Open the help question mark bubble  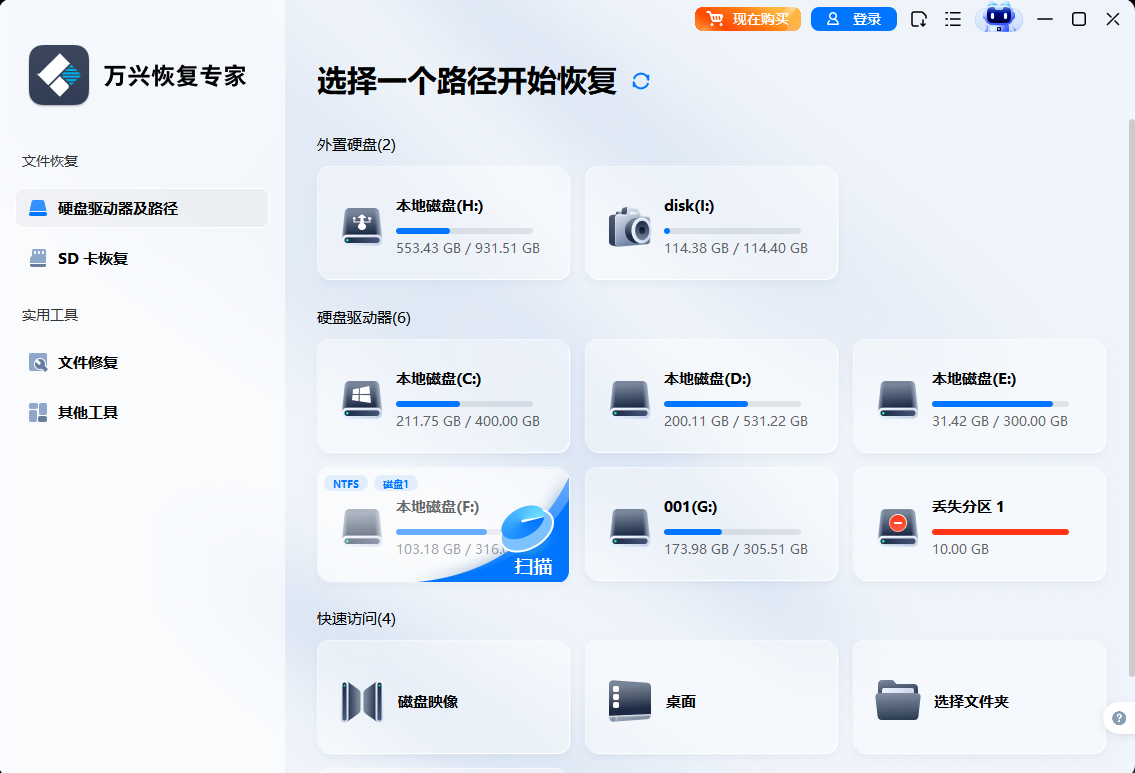(1118, 718)
